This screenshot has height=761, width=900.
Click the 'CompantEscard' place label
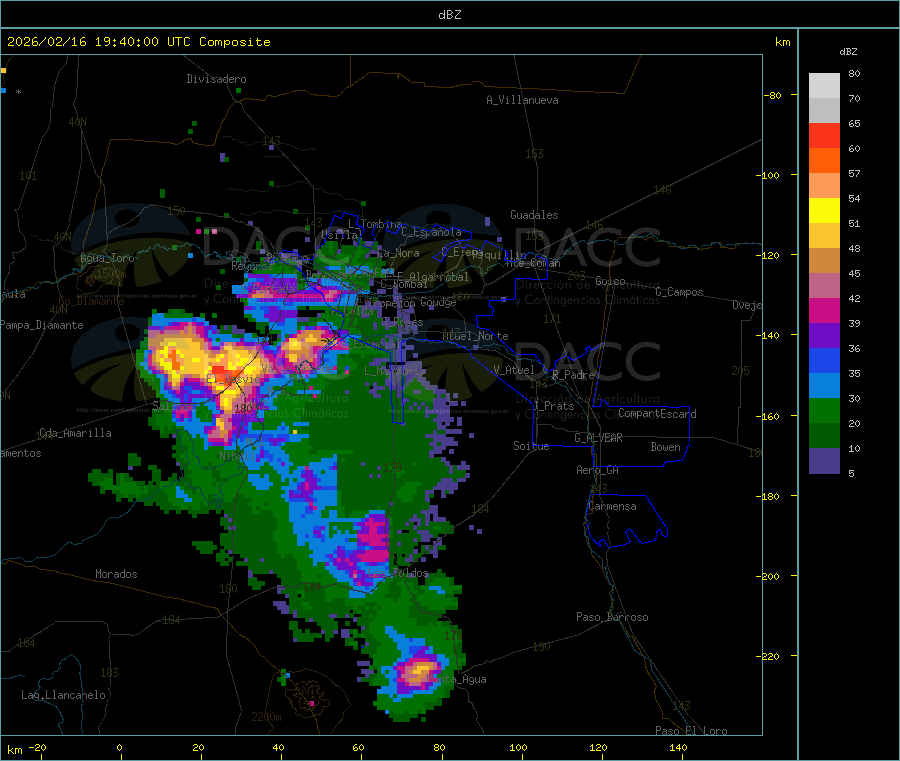tap(657, 413)
